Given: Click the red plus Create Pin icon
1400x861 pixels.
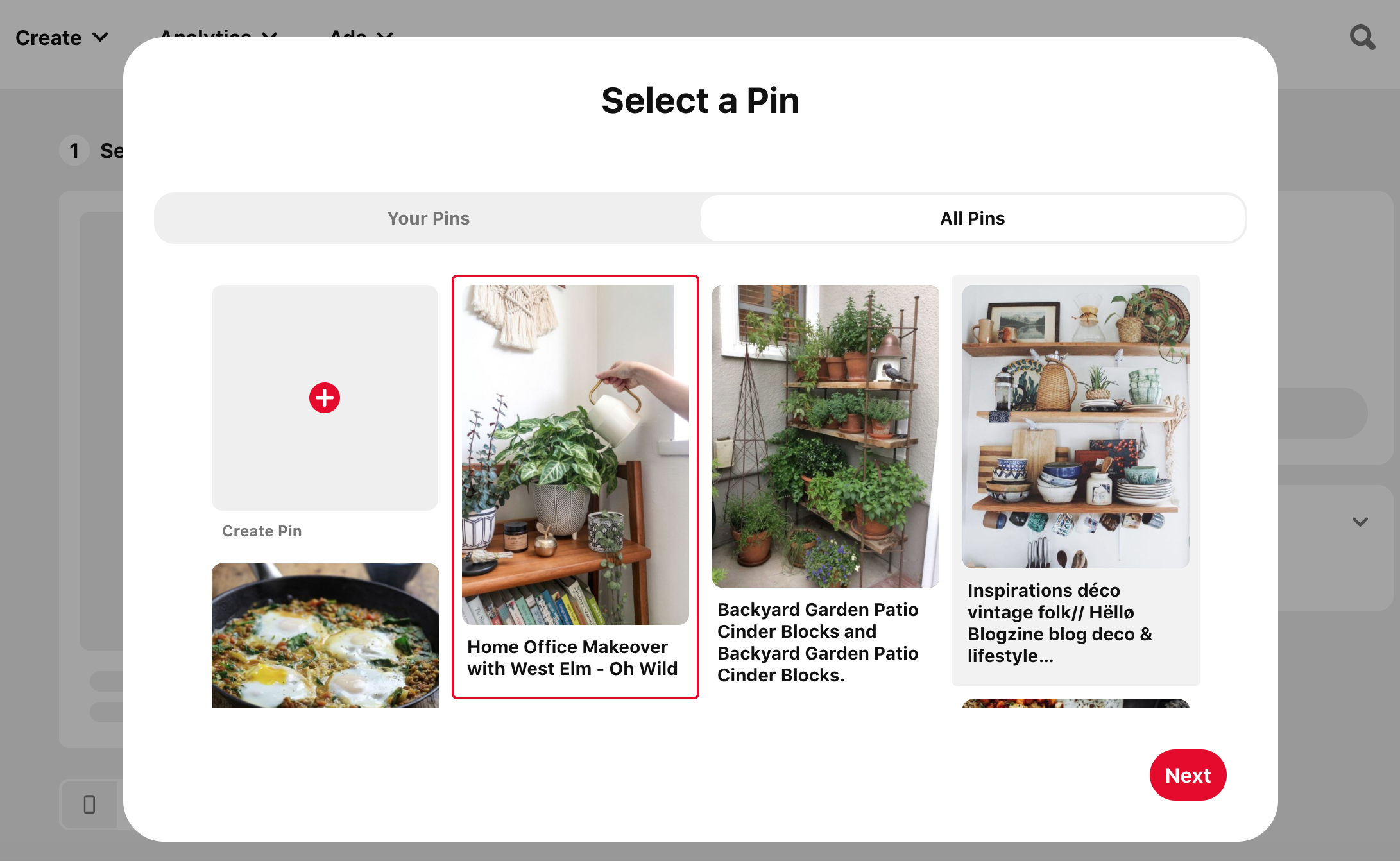Looking at the screenshot, I should pos(325,398).
